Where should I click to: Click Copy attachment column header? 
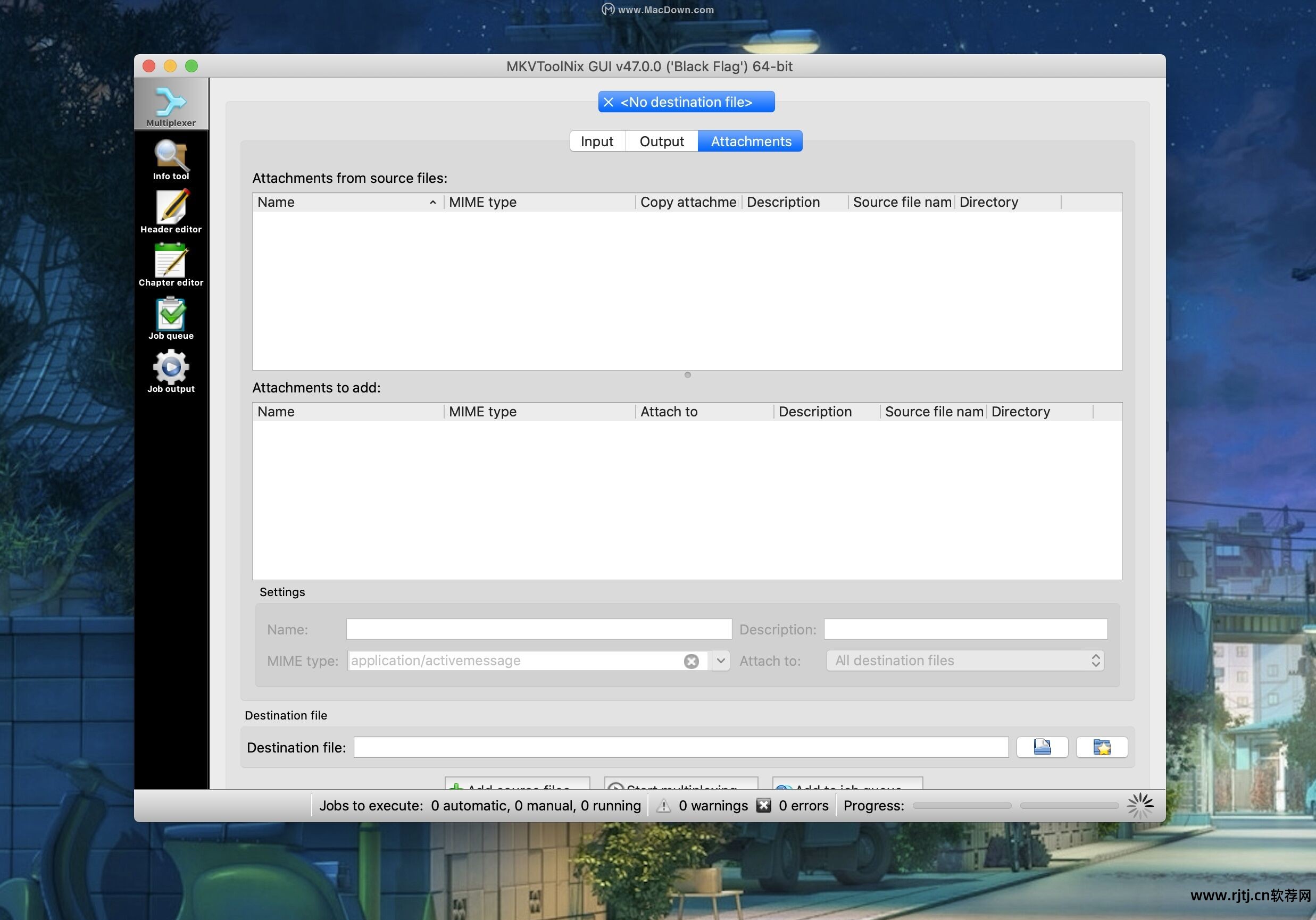(688, 202)
